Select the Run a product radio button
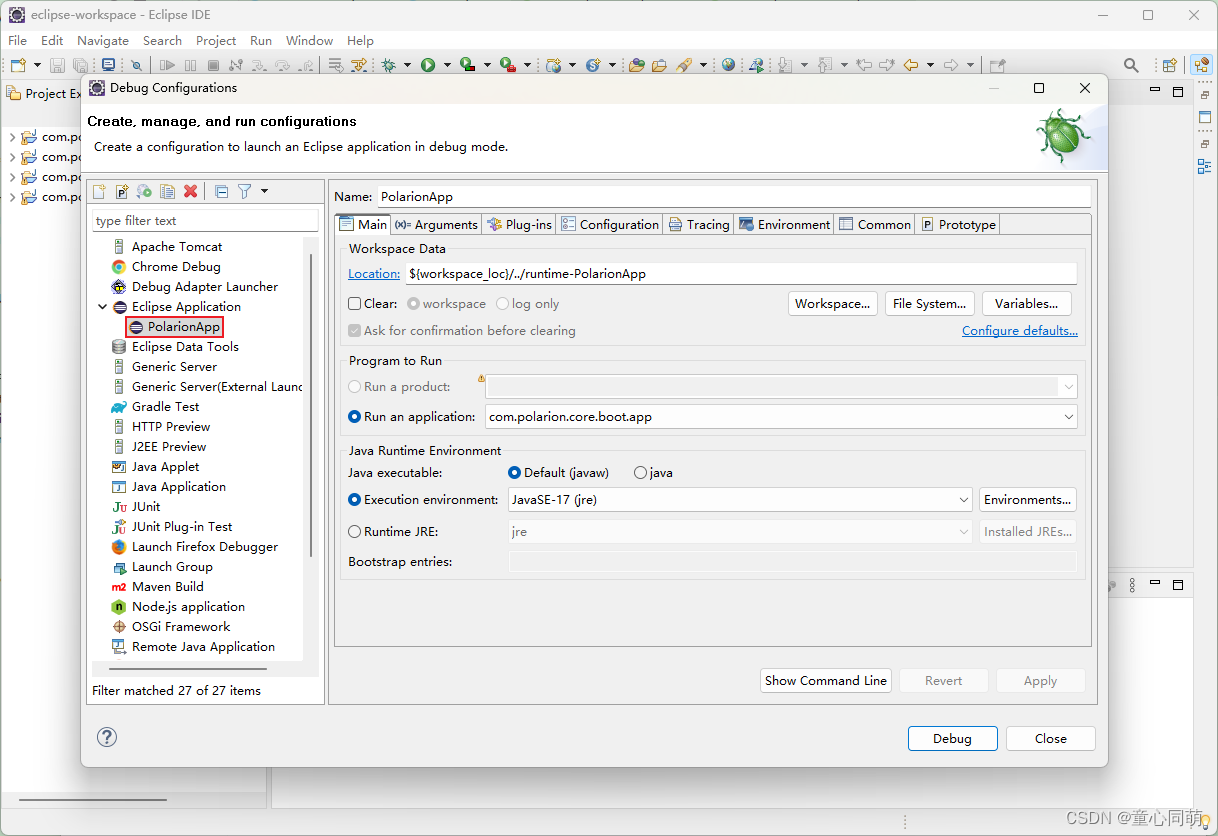1218x836 pixels. [x=354, y=386]
